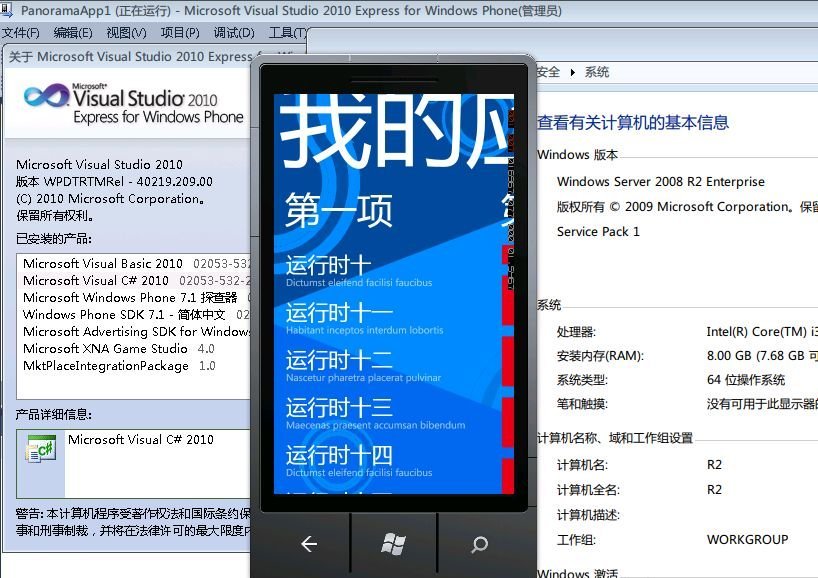Select Microsoft Windows Phone 7.1 探查器 row
818x578 pixels.
pos(134,298)
